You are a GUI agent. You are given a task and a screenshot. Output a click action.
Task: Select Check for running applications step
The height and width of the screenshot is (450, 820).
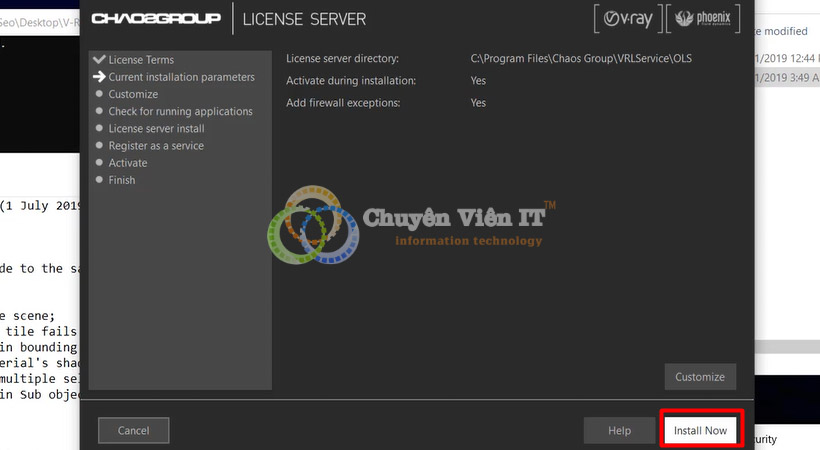click(180, 111)
